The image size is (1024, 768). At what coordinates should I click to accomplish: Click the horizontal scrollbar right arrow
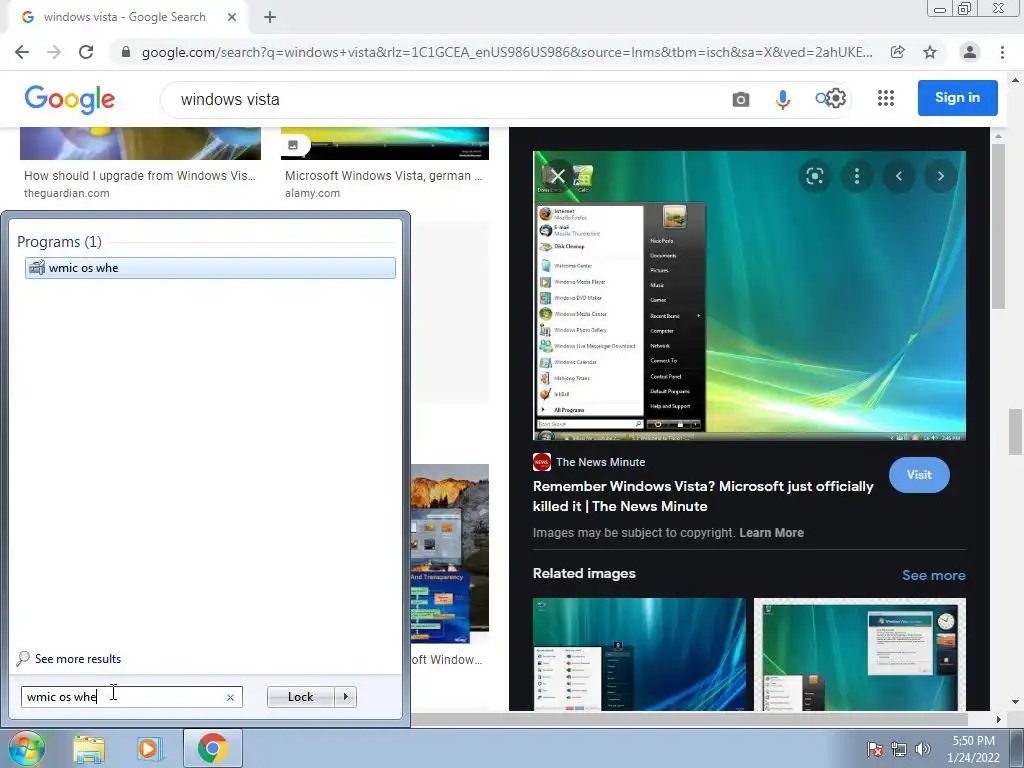[998, 720]
